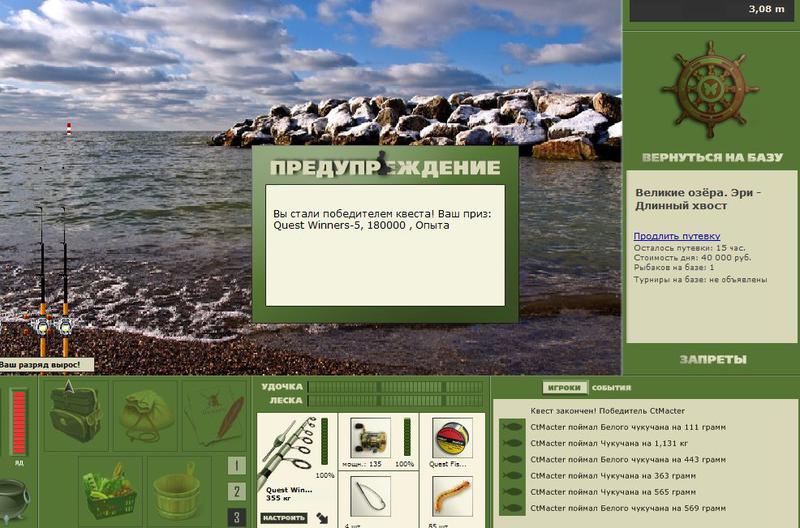Select rod slot 3
The height and width of the screenshot is (528, 800).
point(236,517)
